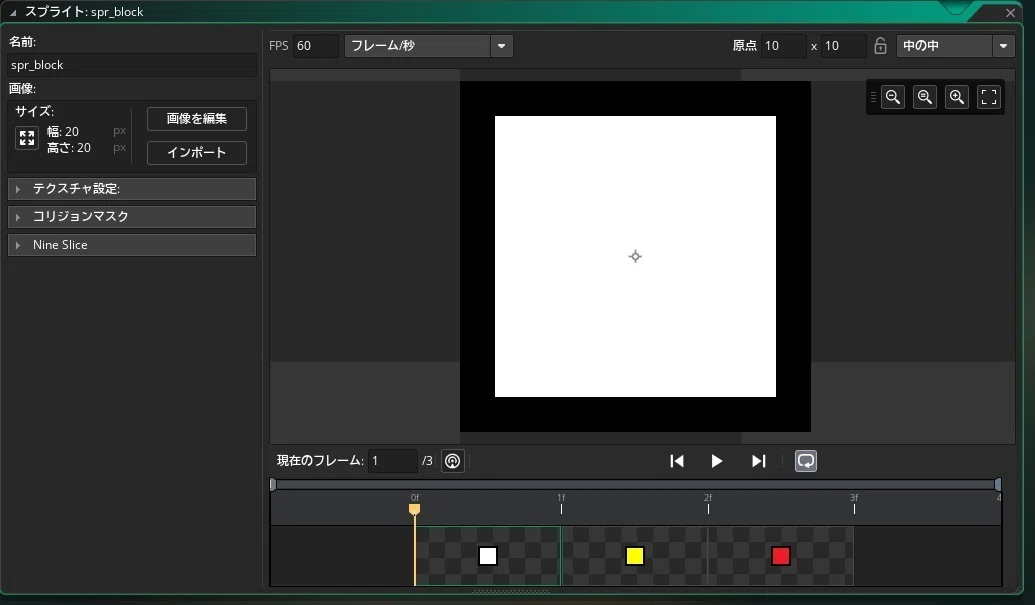The width and height of the screenshot is (1035, 605).
Task: Click the 現在のフレーム number field
Action: tap(392, 461)
